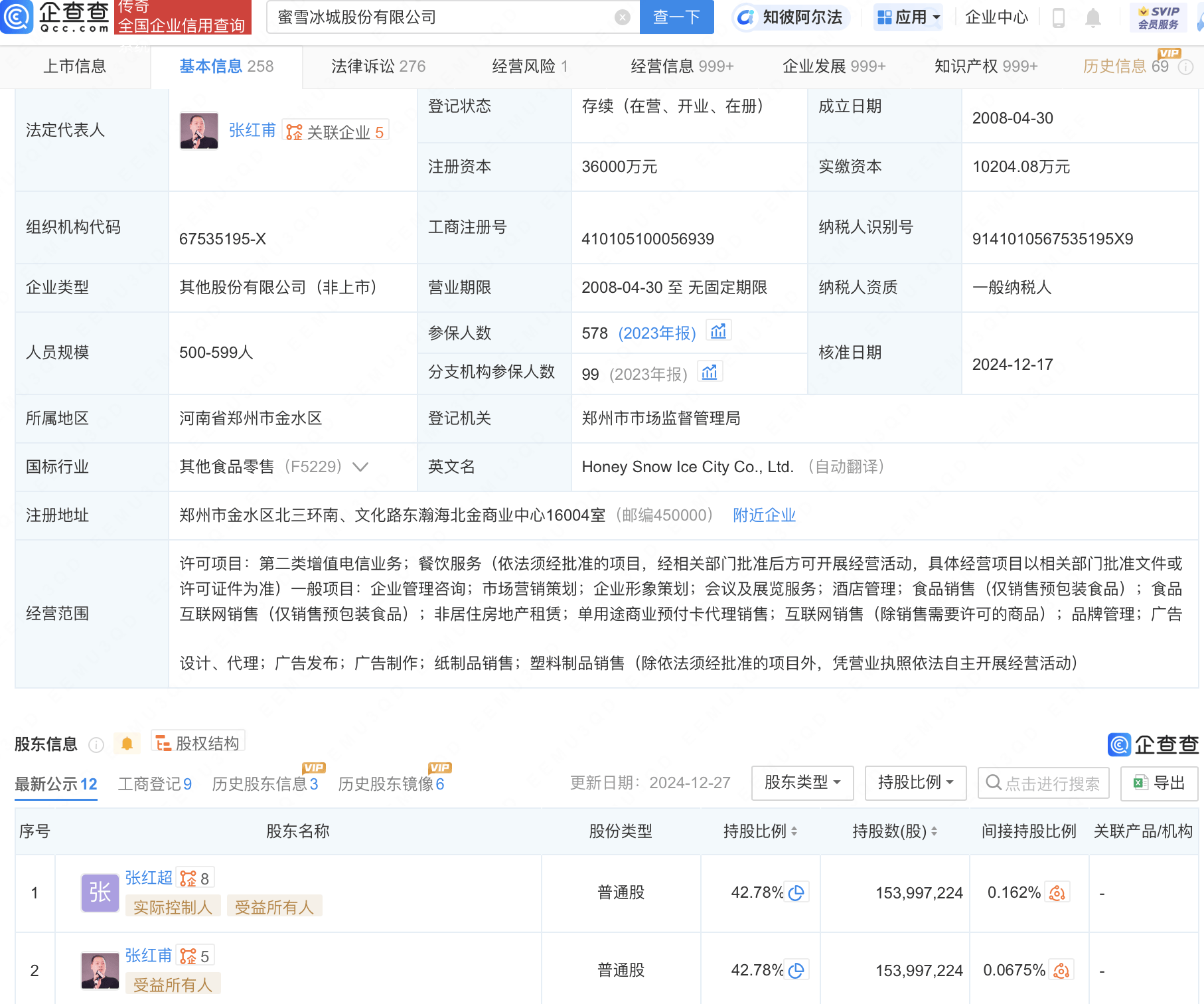
Task: Switch to 工商登记 9 tab
Action: click(155, 784)
